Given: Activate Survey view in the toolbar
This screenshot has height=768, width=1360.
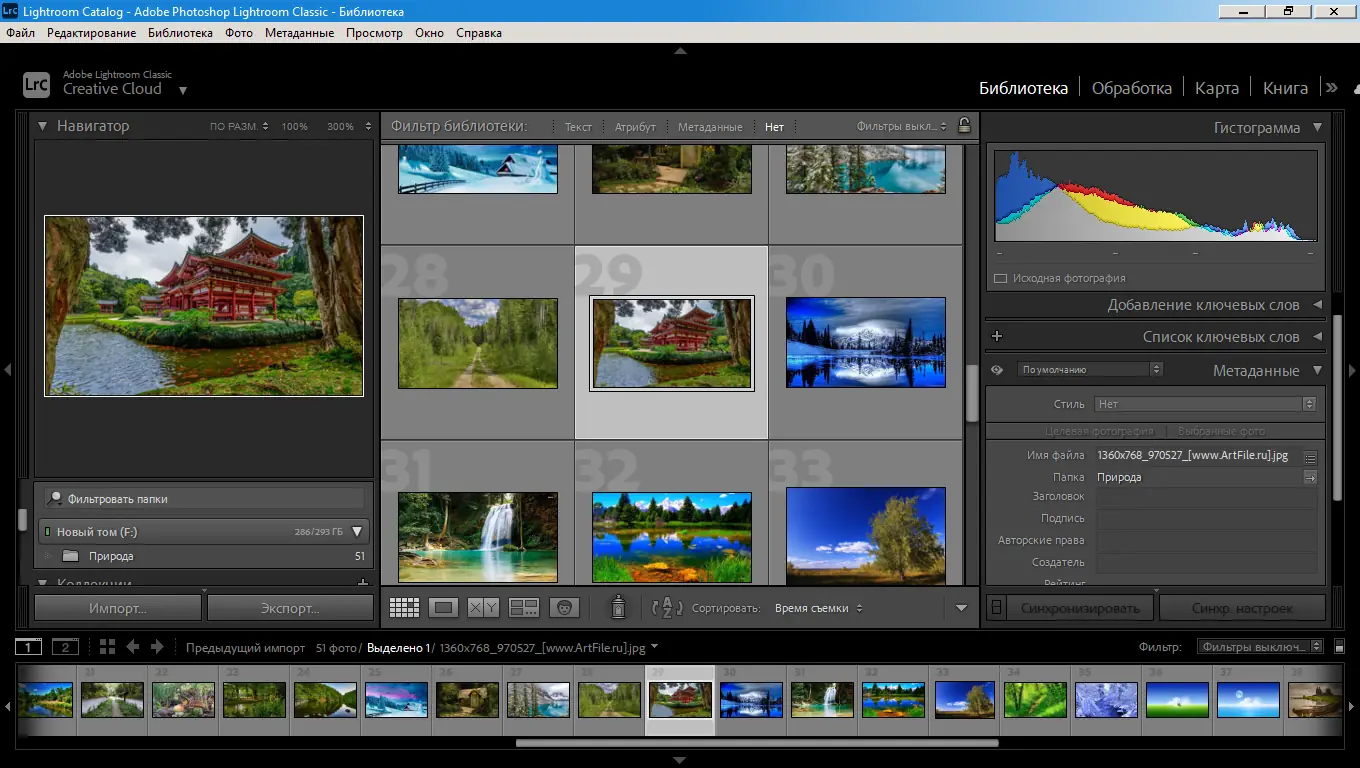Looking at the screenshot, I should pyautogui.click(x=524, y=607).
